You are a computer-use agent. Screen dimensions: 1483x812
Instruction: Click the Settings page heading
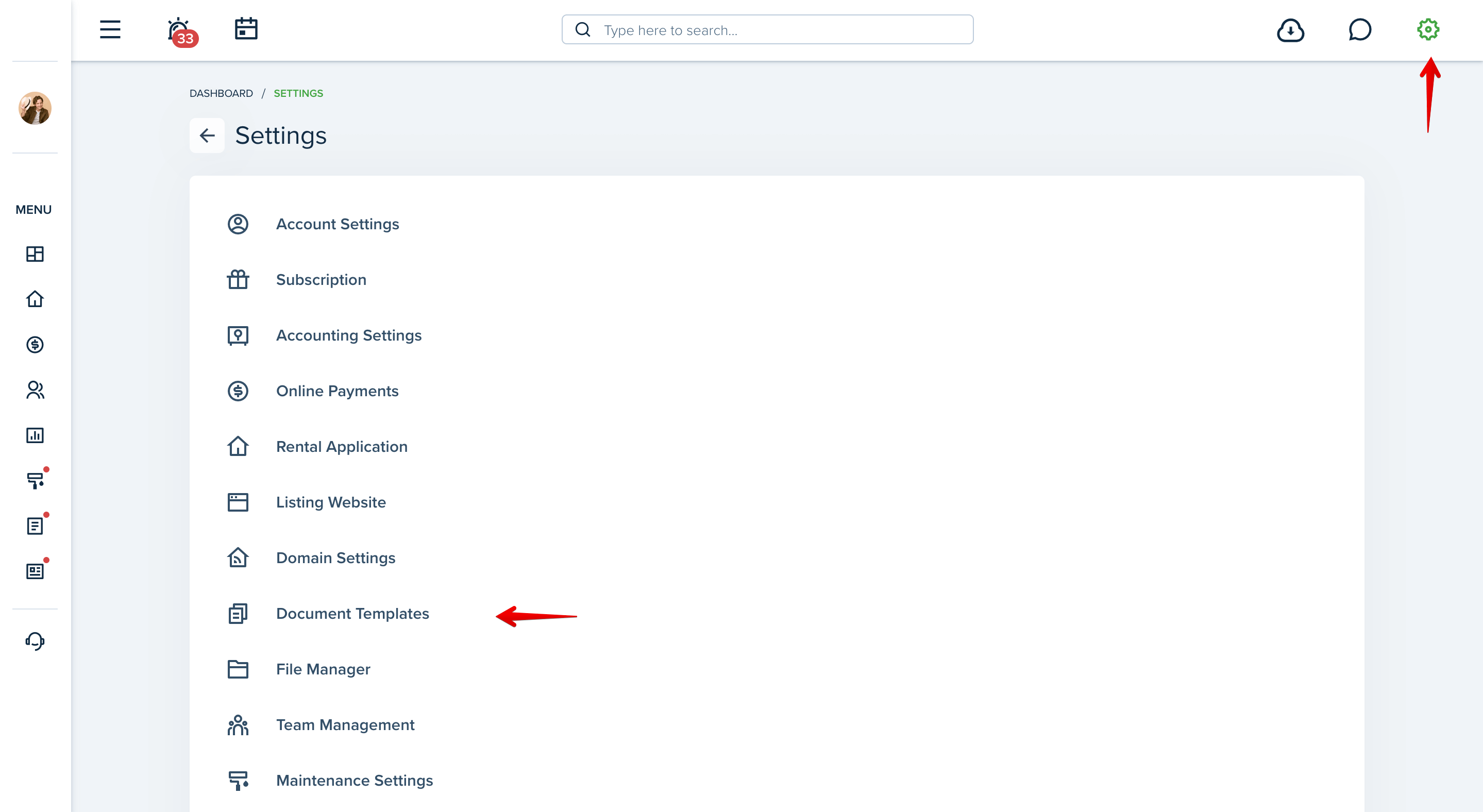tap(280, 136)
